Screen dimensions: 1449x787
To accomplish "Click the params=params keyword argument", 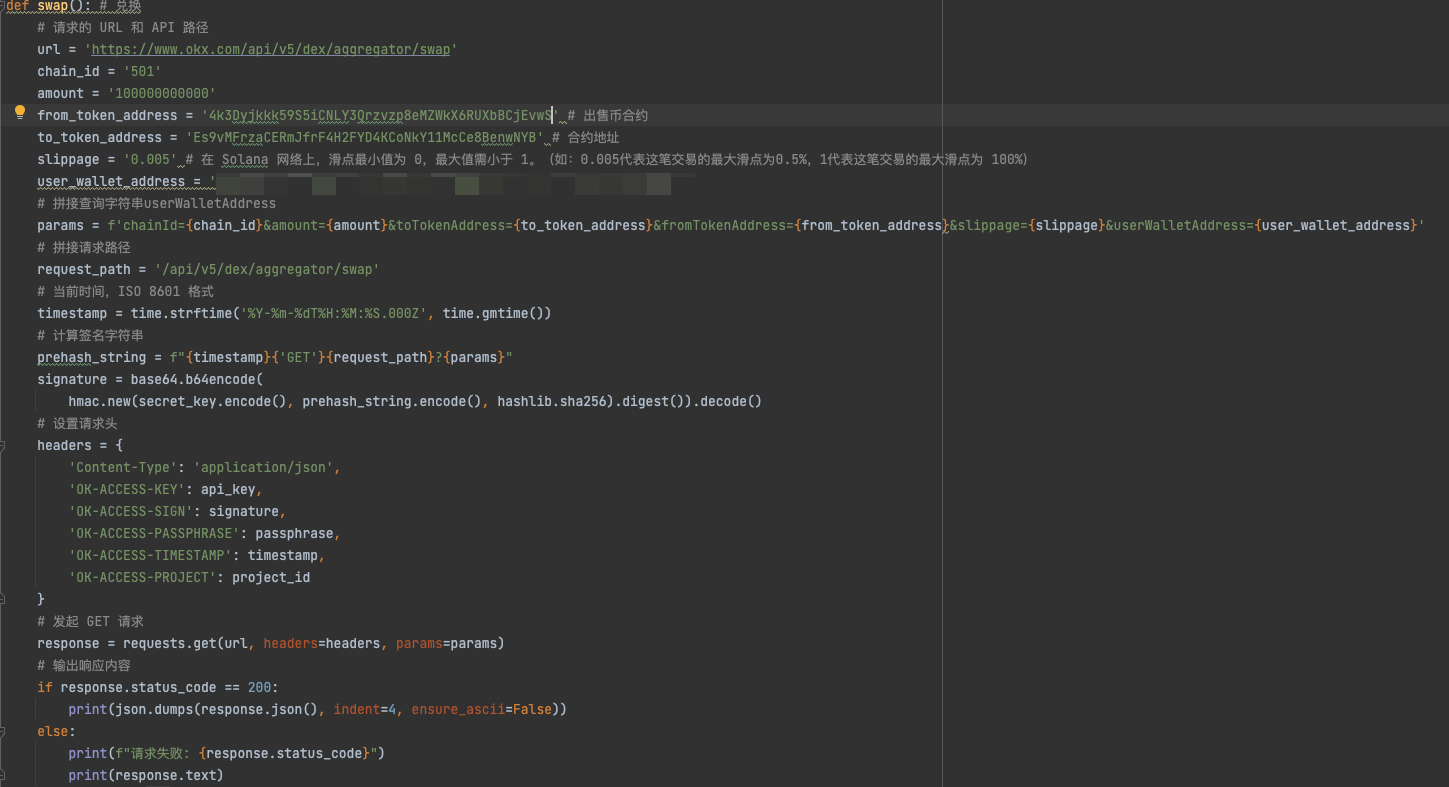I will tap(446, 643).
